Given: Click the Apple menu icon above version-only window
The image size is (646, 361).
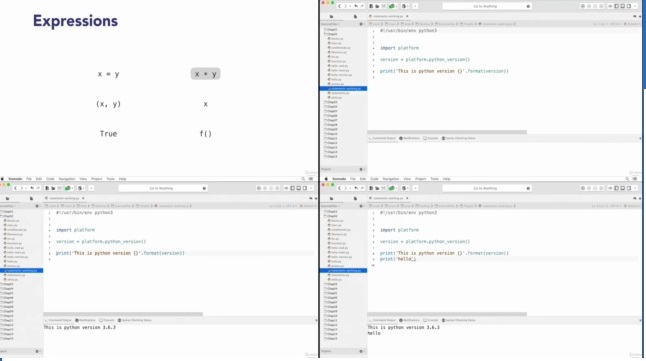Looking at the screenshot, I should [x=2, y=179].
